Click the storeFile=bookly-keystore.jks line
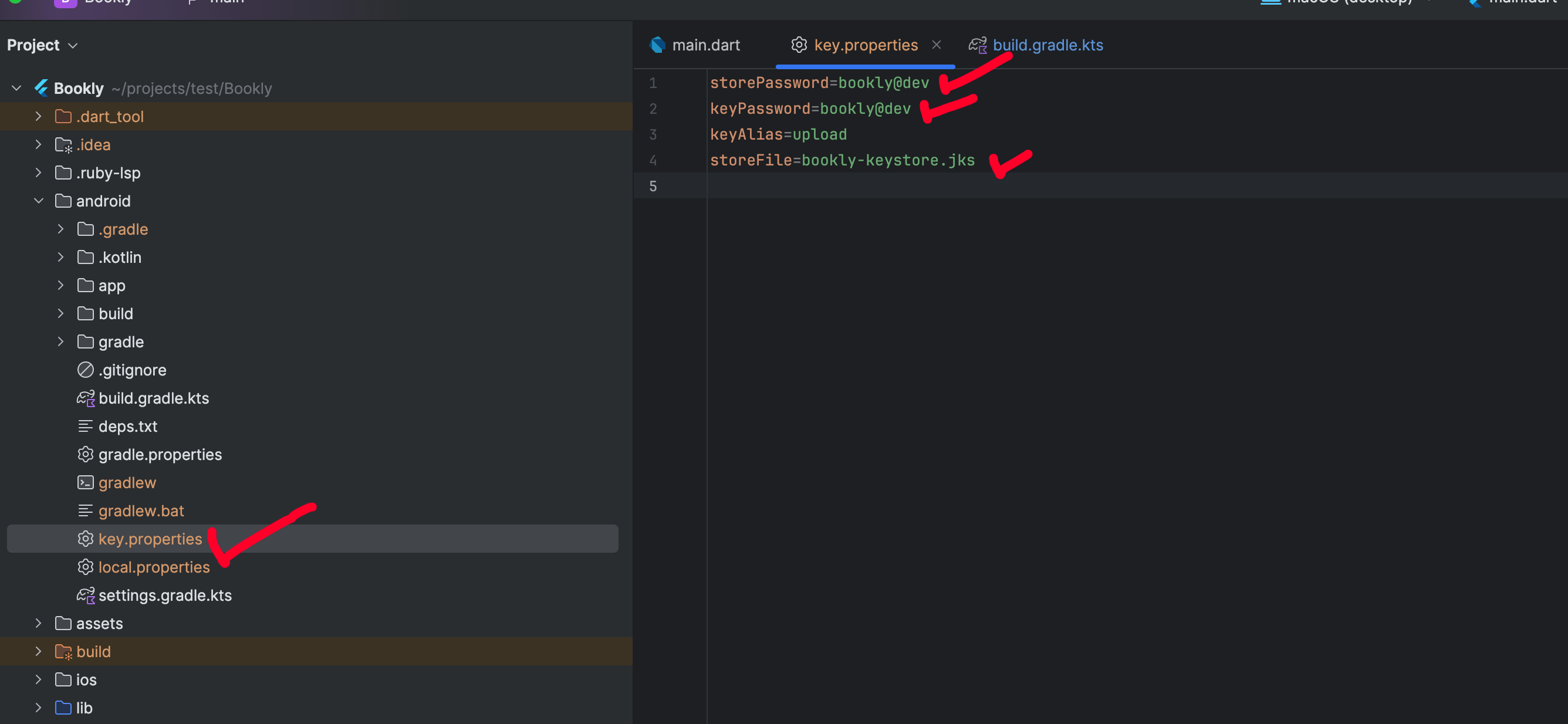 [842, 160]
